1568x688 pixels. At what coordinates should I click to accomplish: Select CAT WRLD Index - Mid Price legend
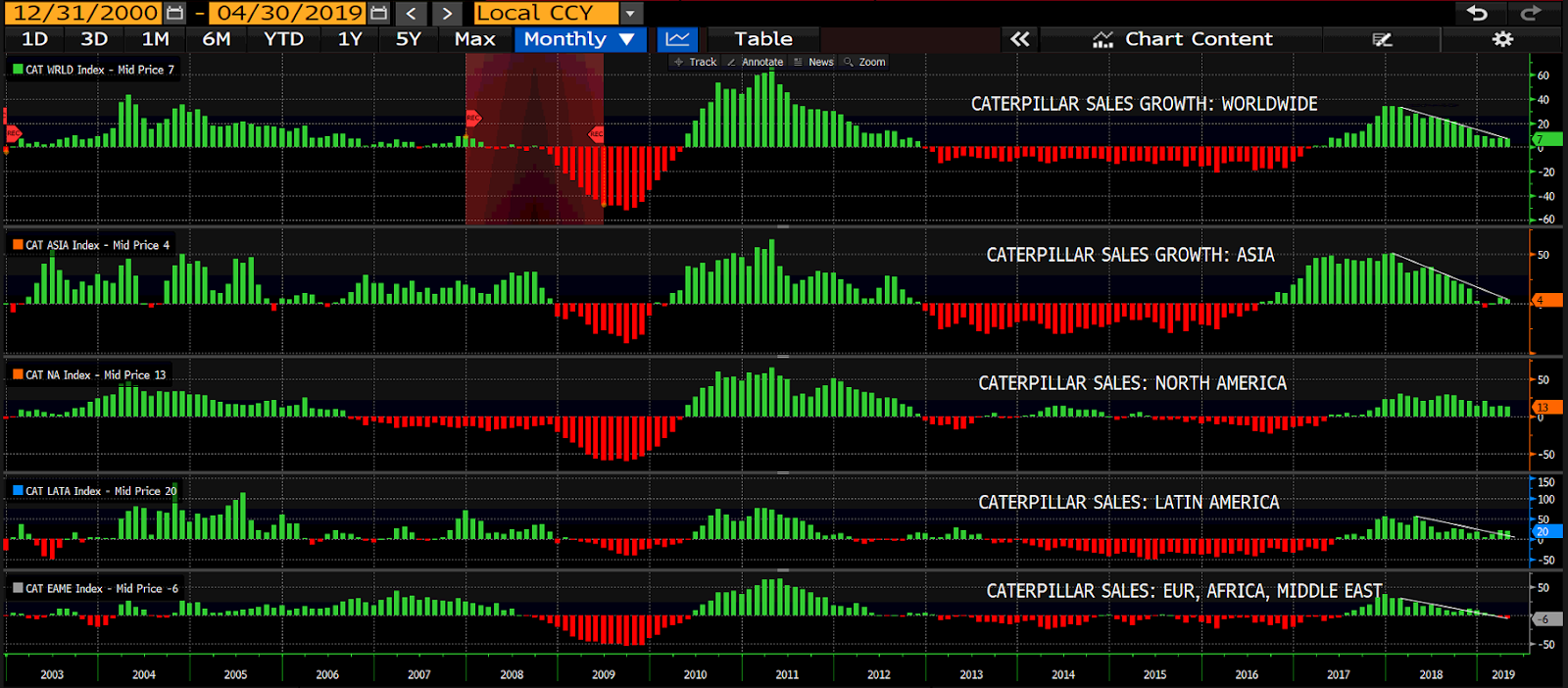click(x=100, y=70)
